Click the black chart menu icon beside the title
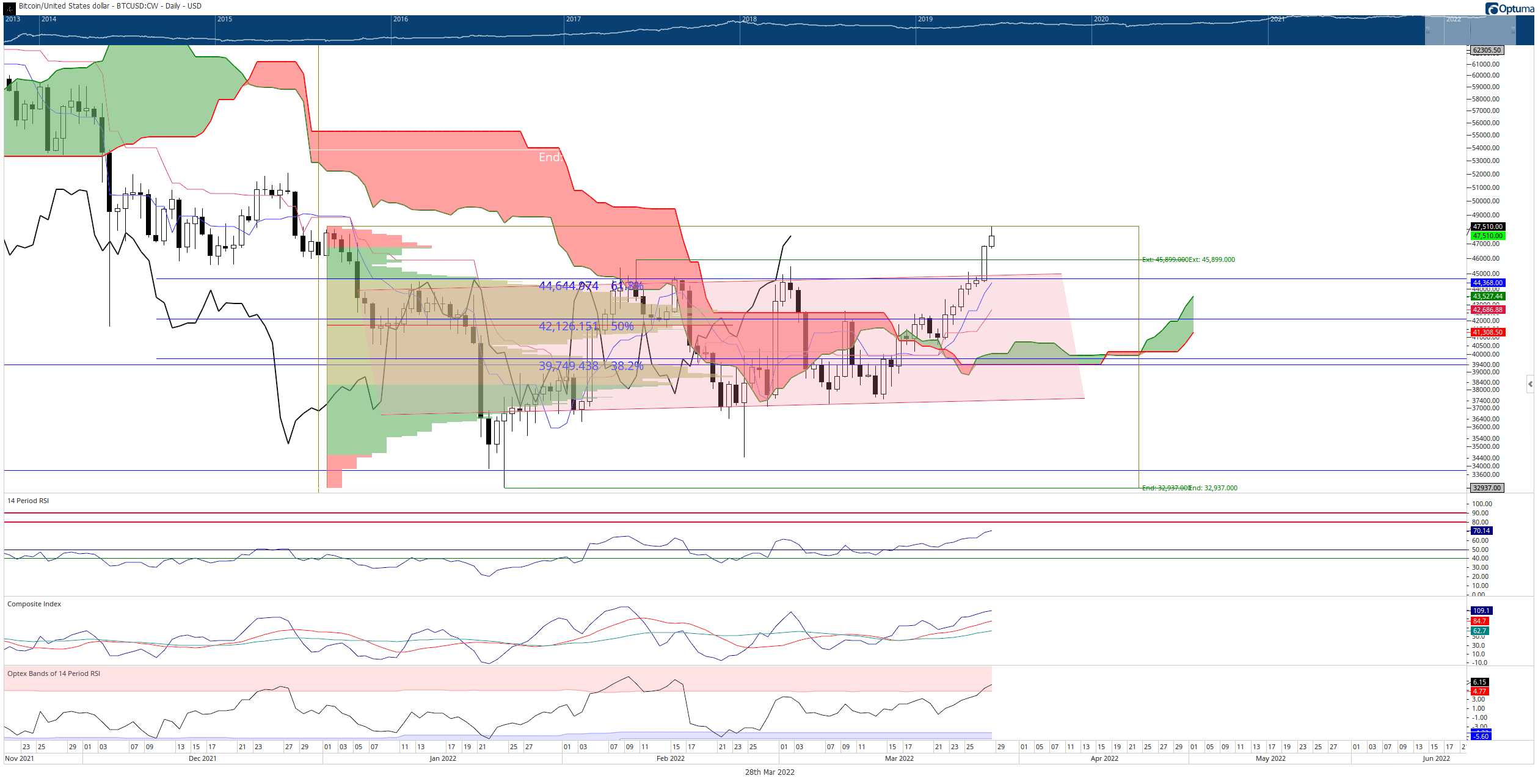 click(9, 9)
